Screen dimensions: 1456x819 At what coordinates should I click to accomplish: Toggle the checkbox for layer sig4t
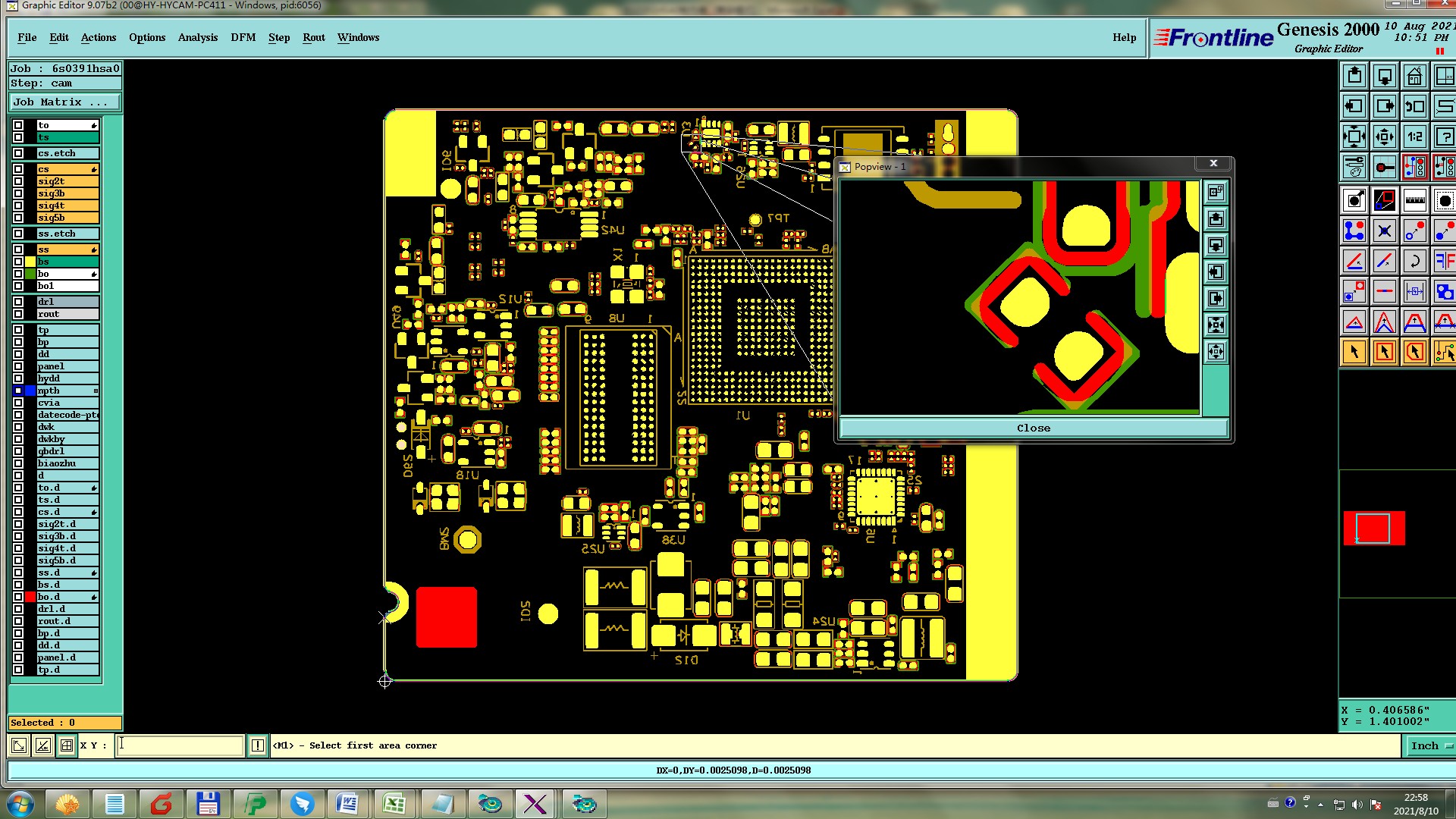point(18,206)
